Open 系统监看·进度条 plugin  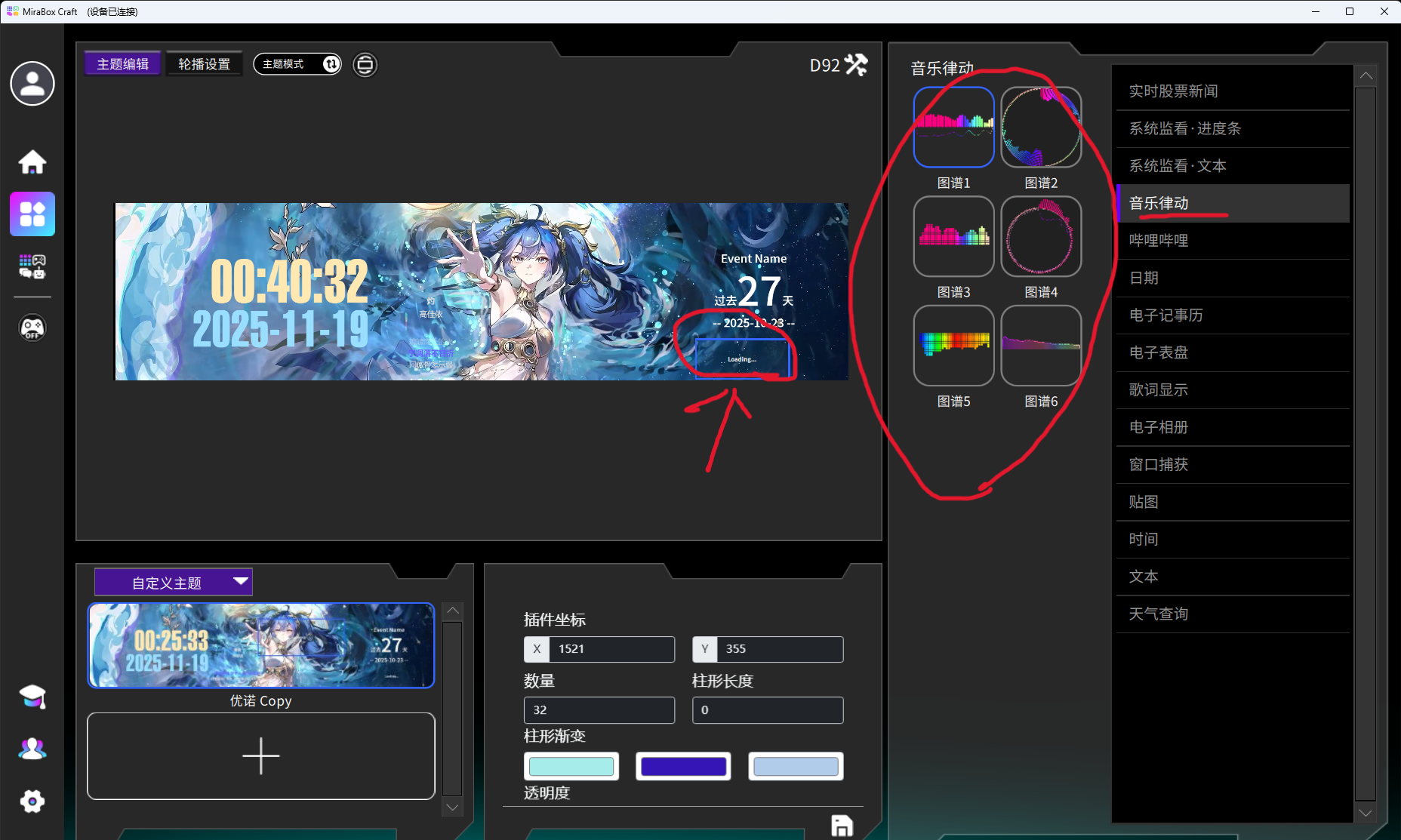click(1233, 129)
